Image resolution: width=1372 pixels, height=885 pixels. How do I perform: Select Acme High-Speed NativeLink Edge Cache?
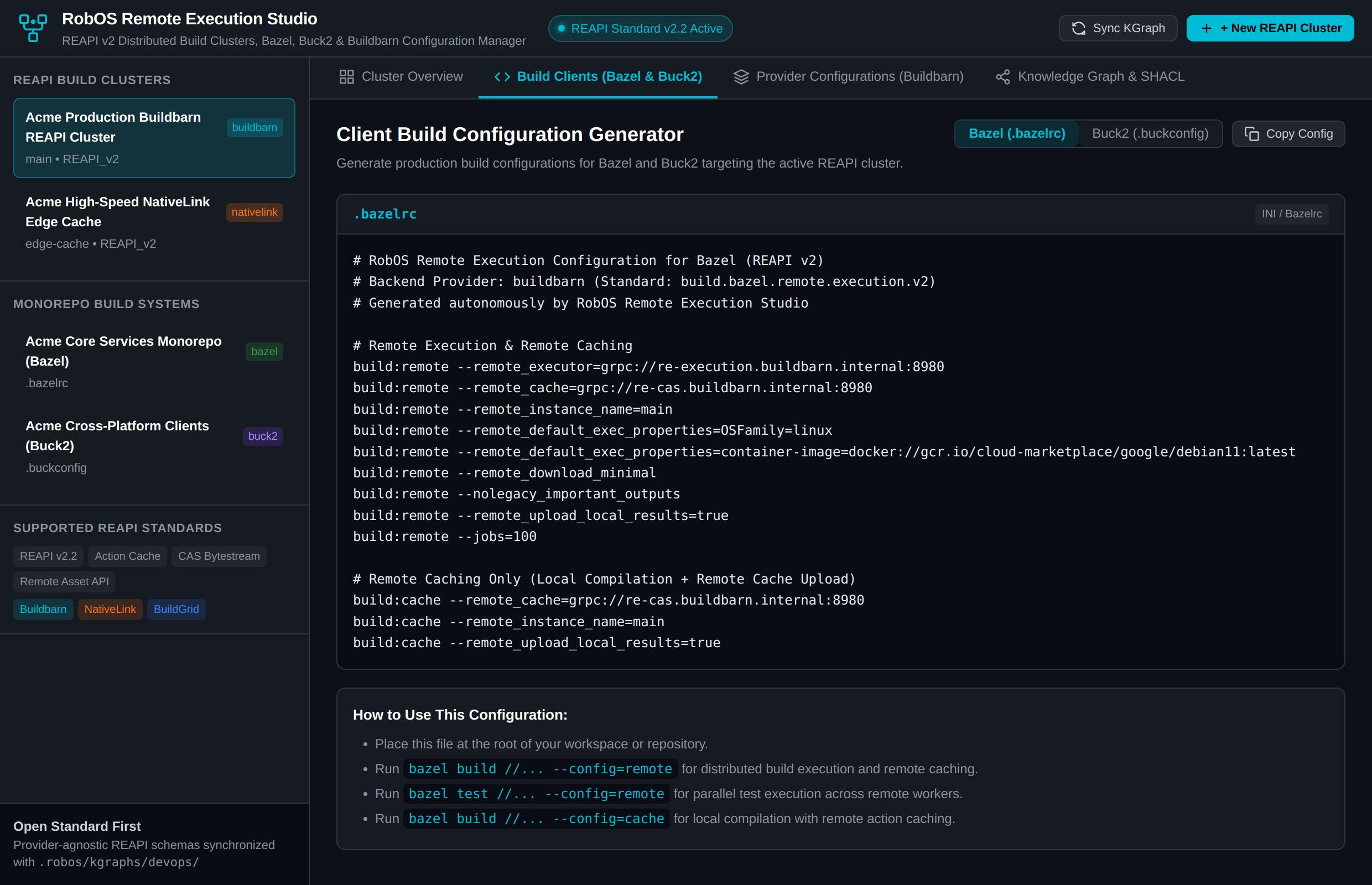[154, 222]
